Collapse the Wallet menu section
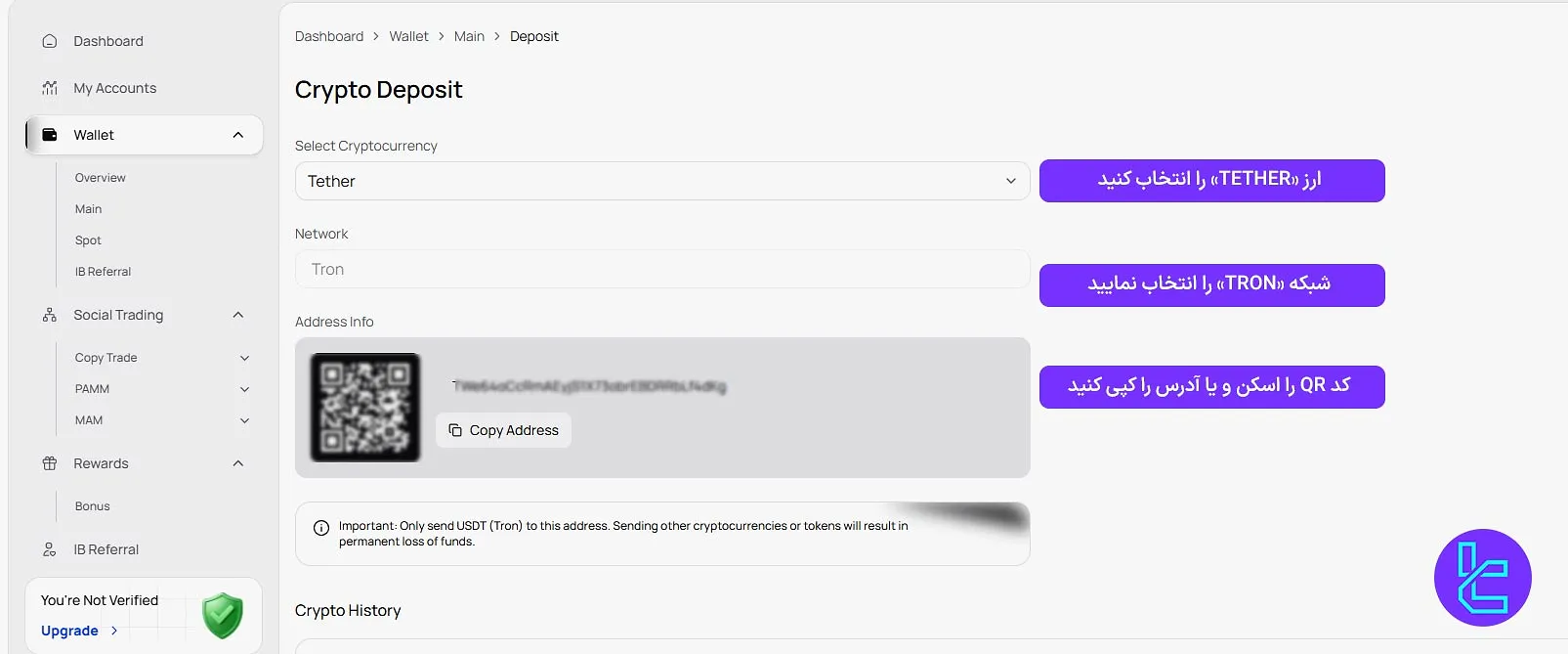Image resolution: width=1568 pixels, height=654 pixels. (238, 135)
